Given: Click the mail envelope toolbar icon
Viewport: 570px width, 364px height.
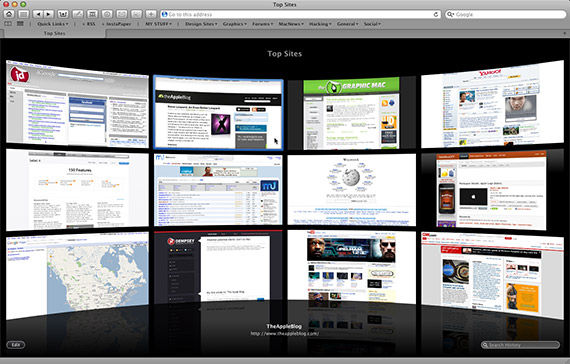Looking at the screenshot, I should click(122, 14).
